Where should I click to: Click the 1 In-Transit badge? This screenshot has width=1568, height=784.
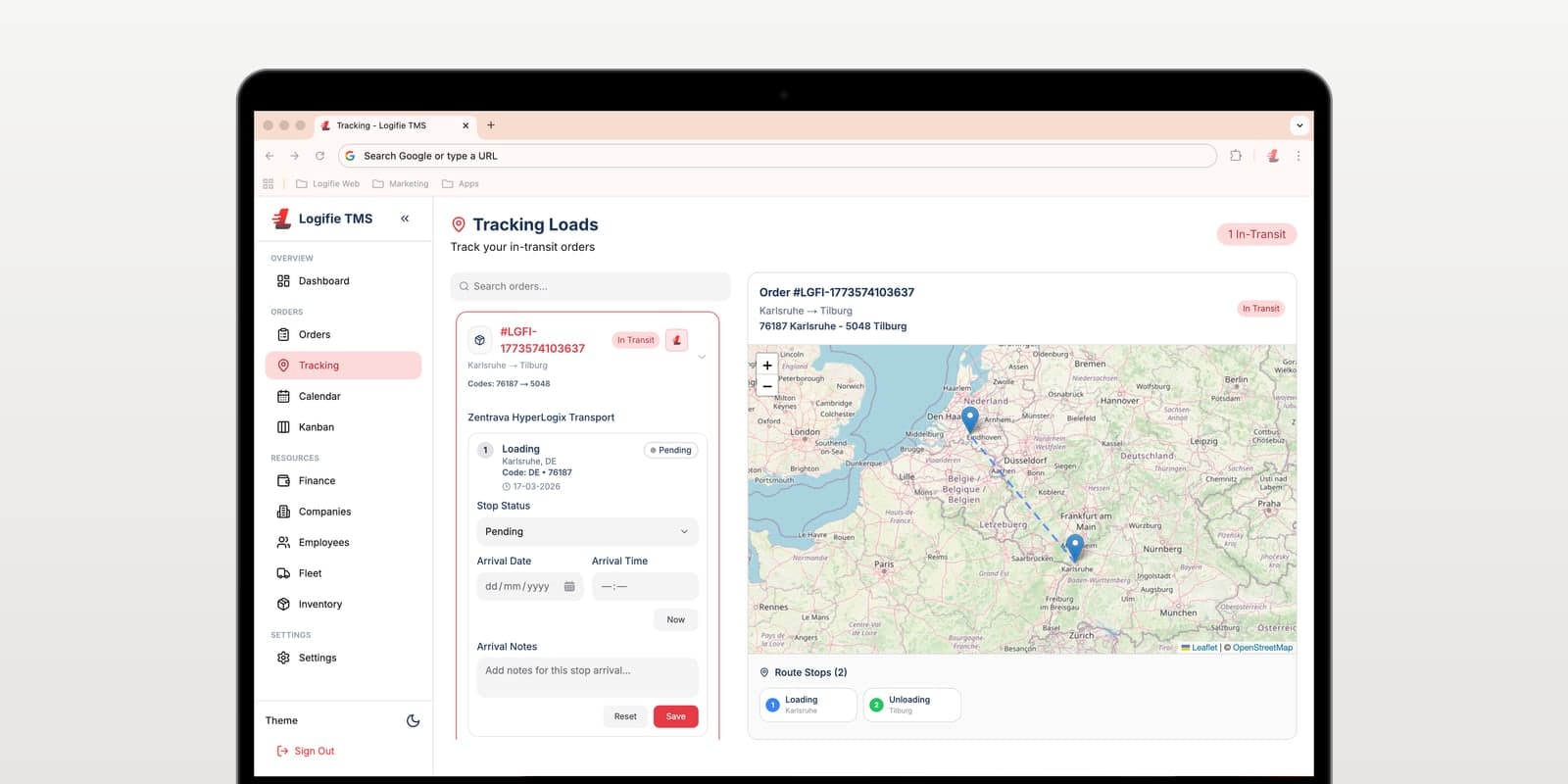[1256, 234]
